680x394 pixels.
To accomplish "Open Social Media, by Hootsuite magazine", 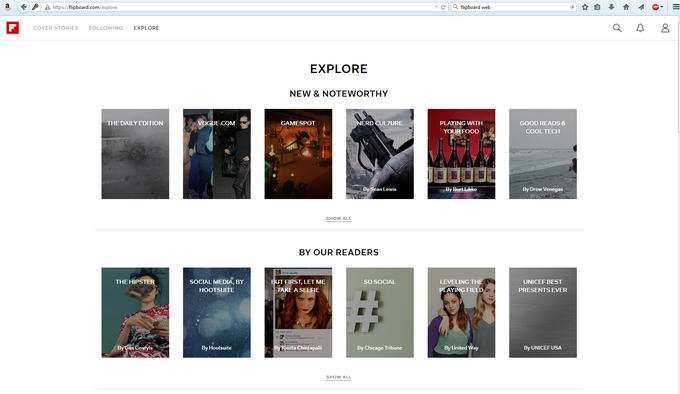I will (217, 313).
